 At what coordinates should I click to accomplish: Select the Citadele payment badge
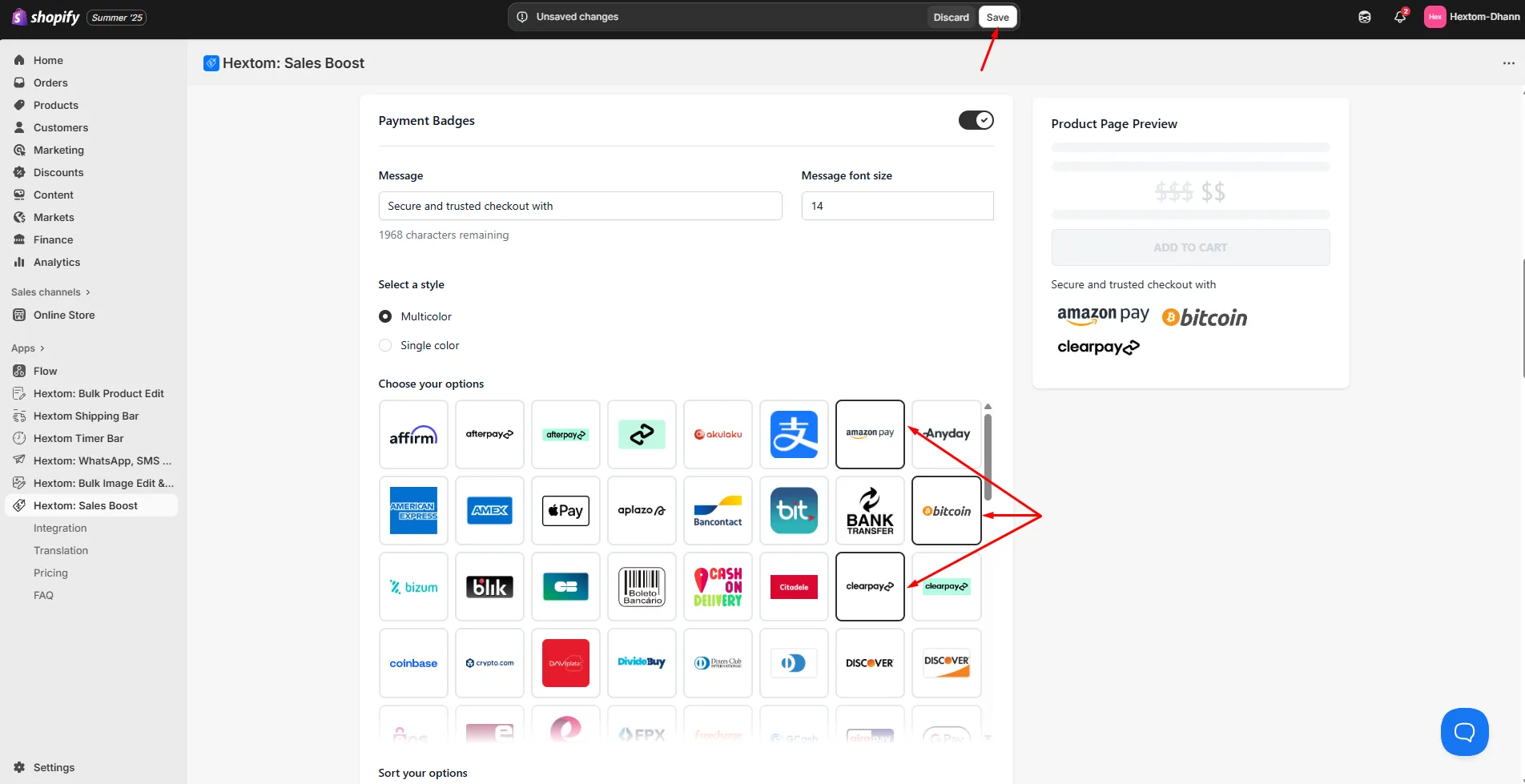[794, 586]
